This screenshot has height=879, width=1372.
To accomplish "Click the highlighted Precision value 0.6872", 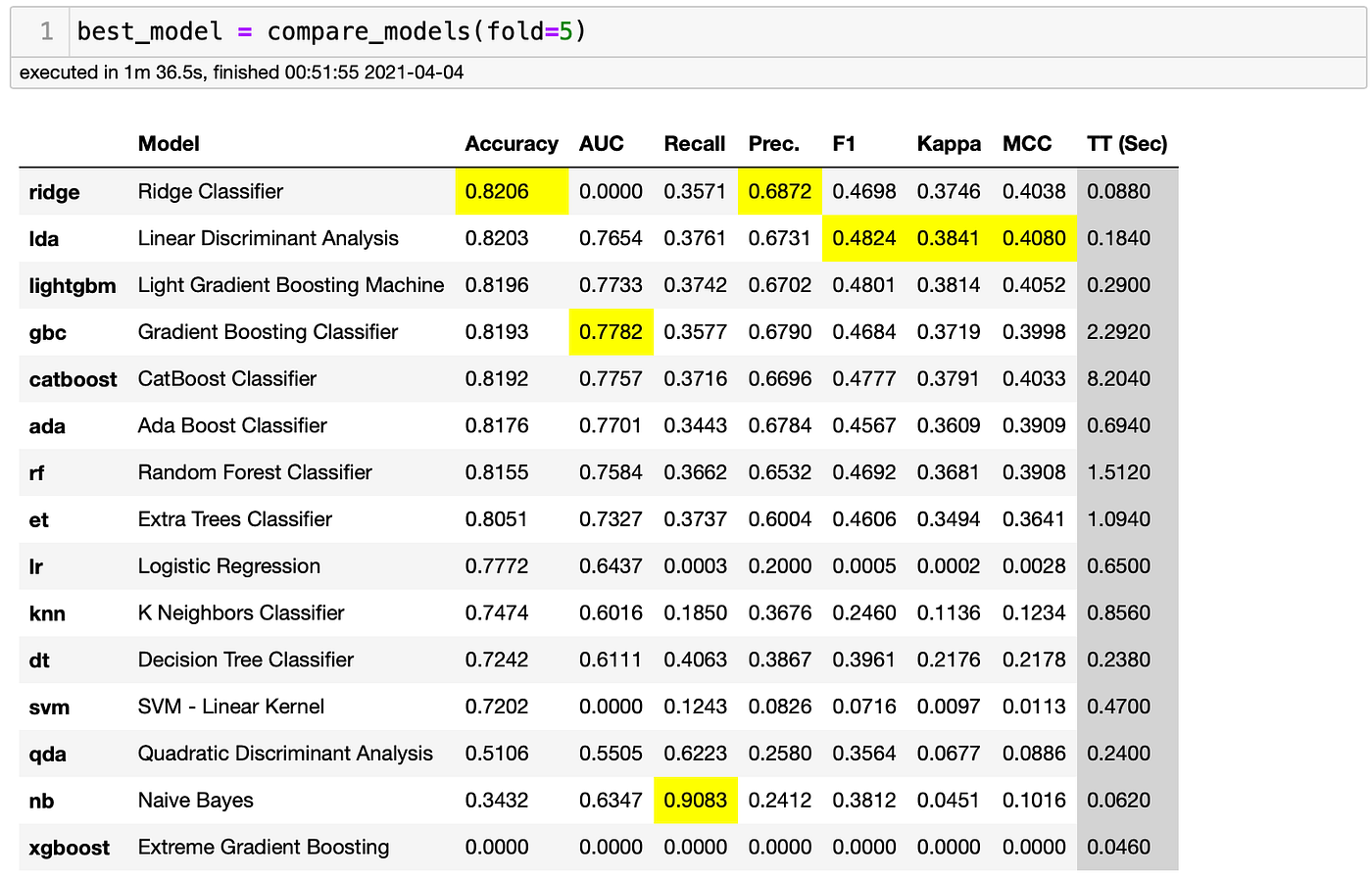I will (x=779, y=191).
